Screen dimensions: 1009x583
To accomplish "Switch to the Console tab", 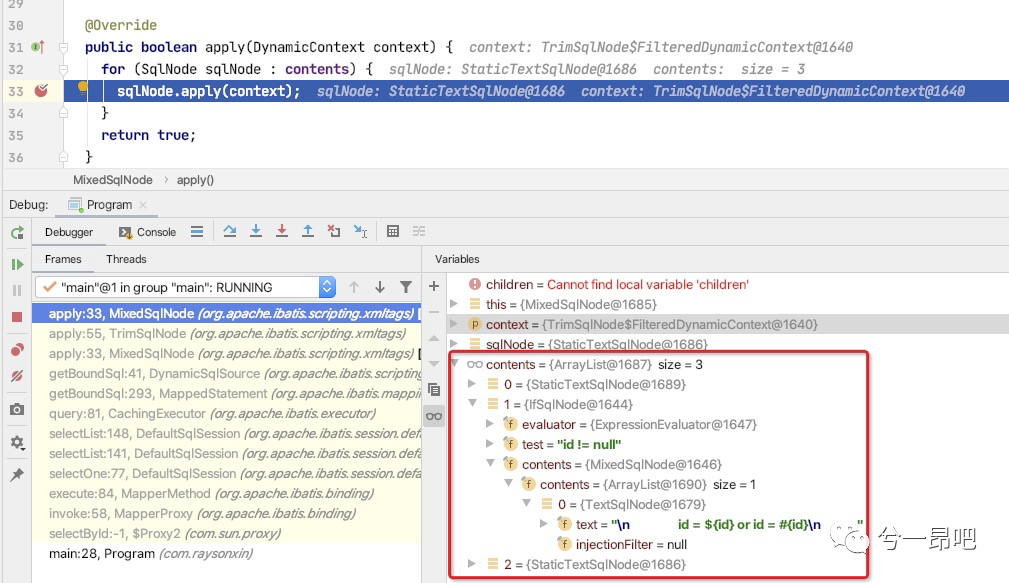I will (147, 232).
